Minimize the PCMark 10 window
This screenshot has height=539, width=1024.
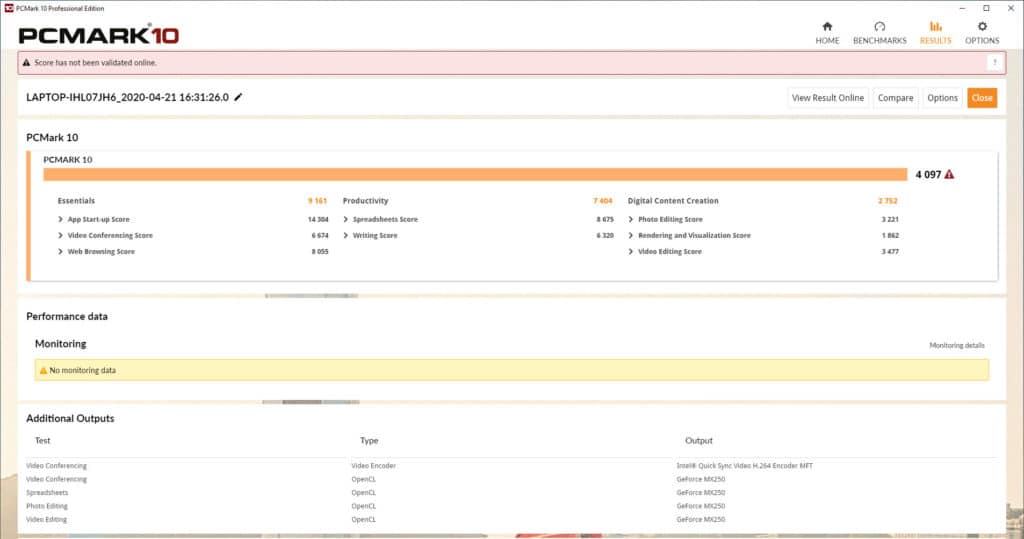tap(962, 8)
